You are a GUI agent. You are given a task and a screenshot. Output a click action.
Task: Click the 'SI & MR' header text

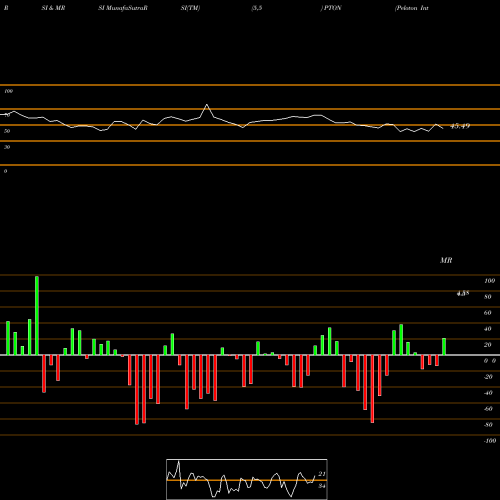point(53,8)
